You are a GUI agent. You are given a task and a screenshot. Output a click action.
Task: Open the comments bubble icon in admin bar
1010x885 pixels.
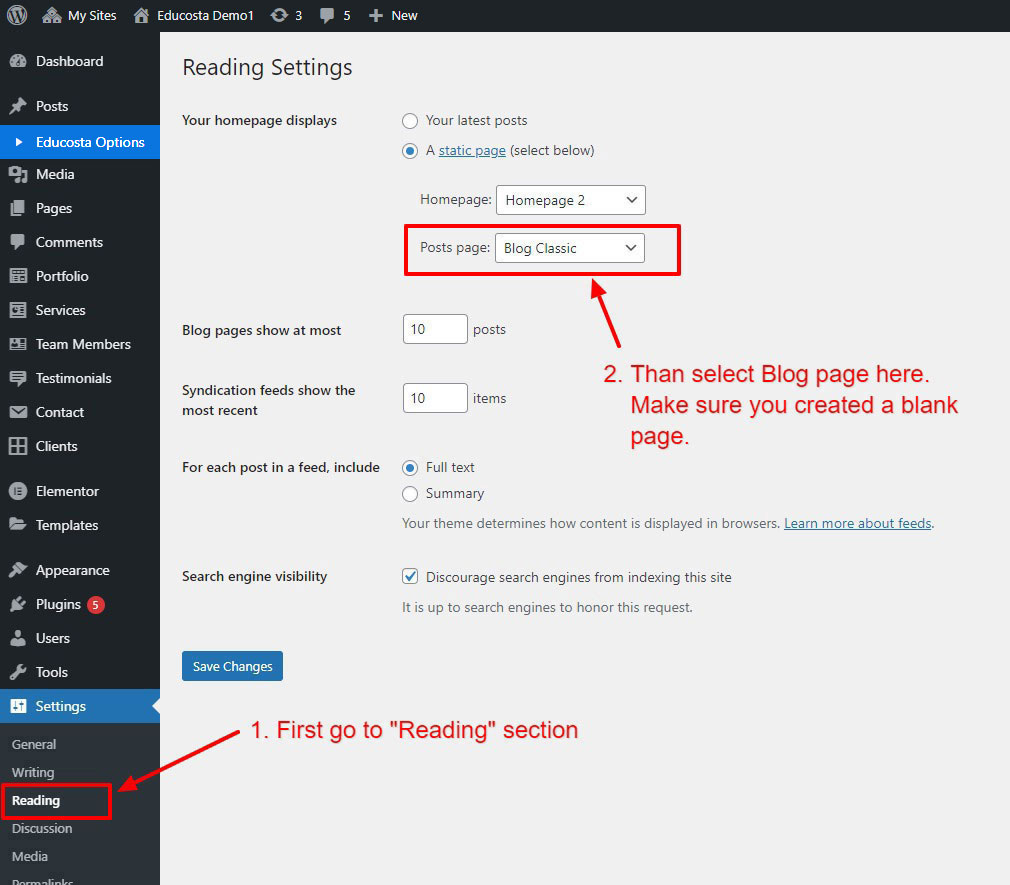327,15
